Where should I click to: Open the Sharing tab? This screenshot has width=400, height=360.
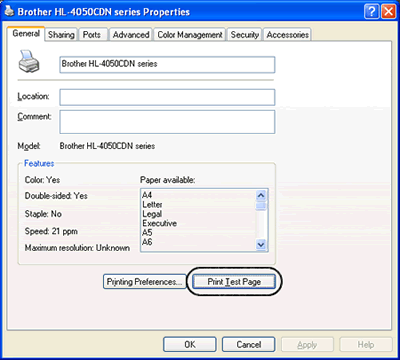(x=61, y=35)
